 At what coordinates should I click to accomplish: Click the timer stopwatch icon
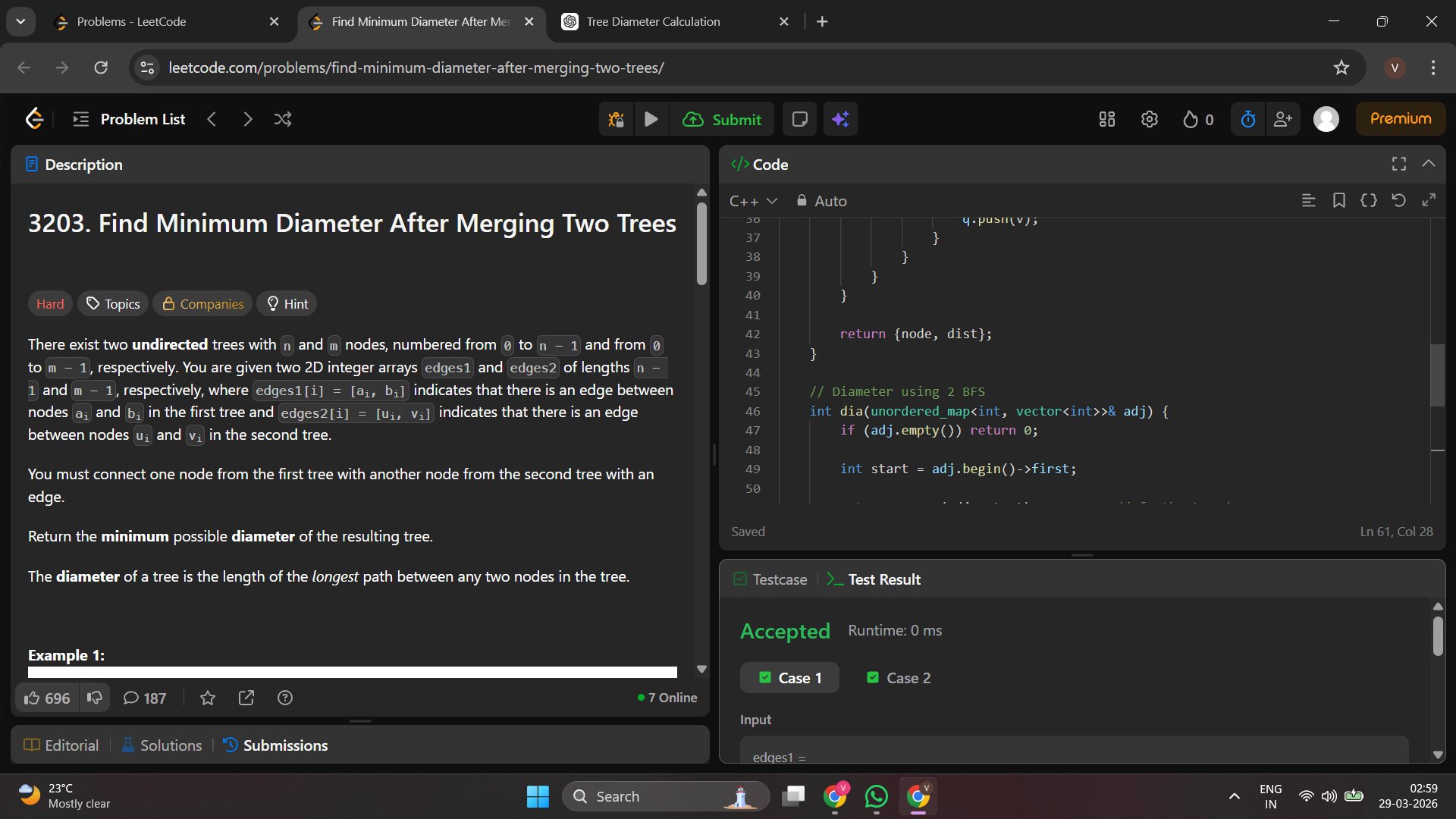coord(1247,119)
